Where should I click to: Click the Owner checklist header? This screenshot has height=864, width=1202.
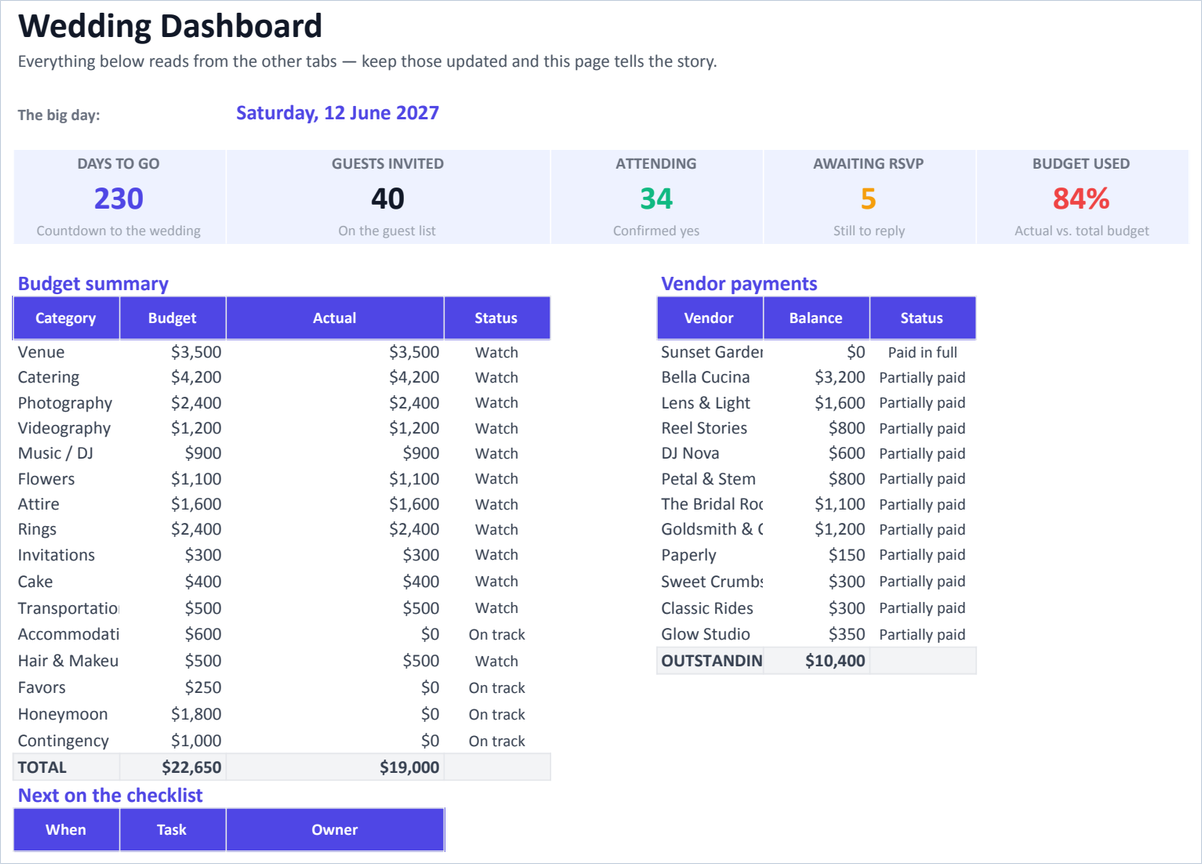(334, 830)
